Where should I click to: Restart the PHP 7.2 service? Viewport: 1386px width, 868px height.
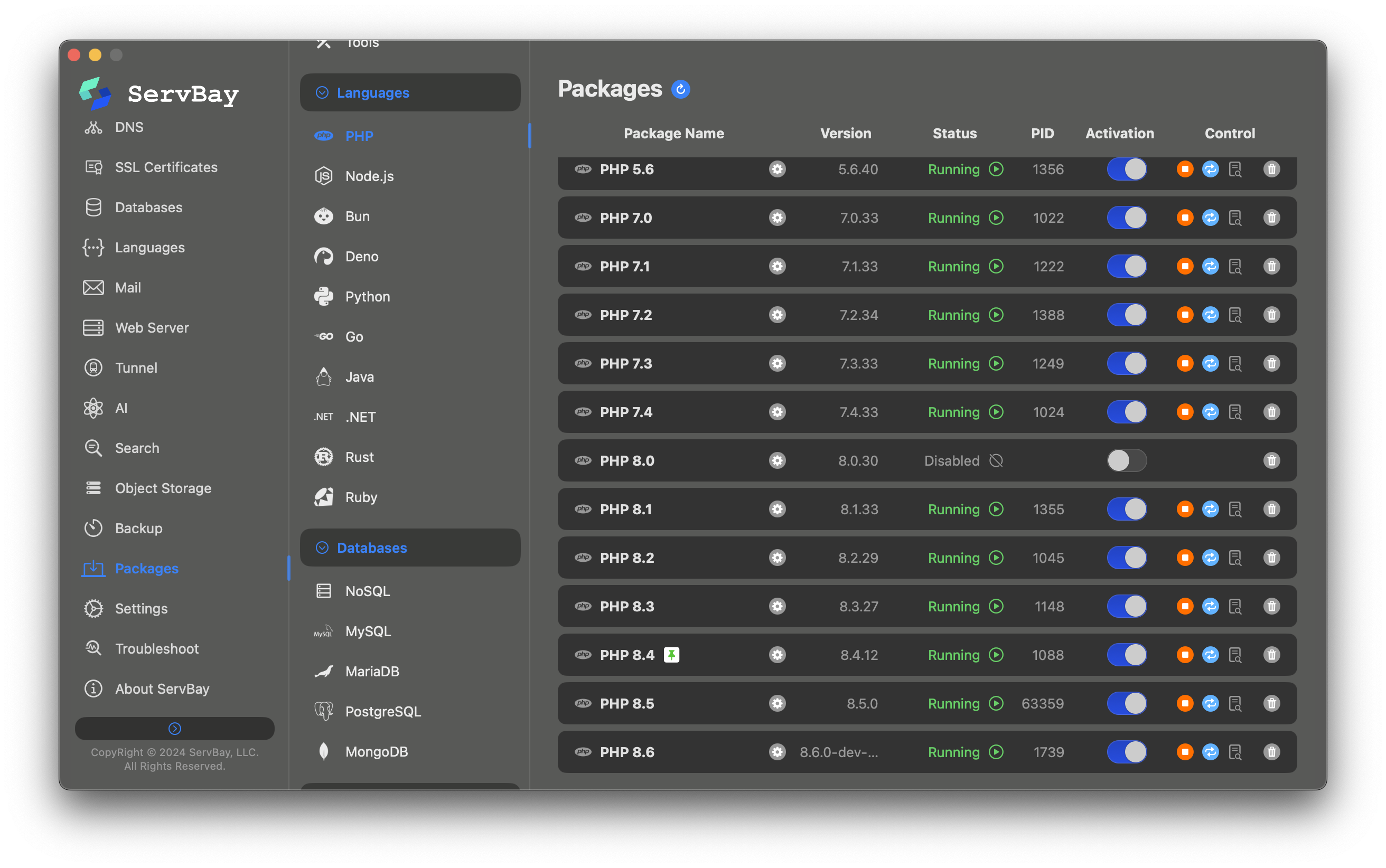1210,315
